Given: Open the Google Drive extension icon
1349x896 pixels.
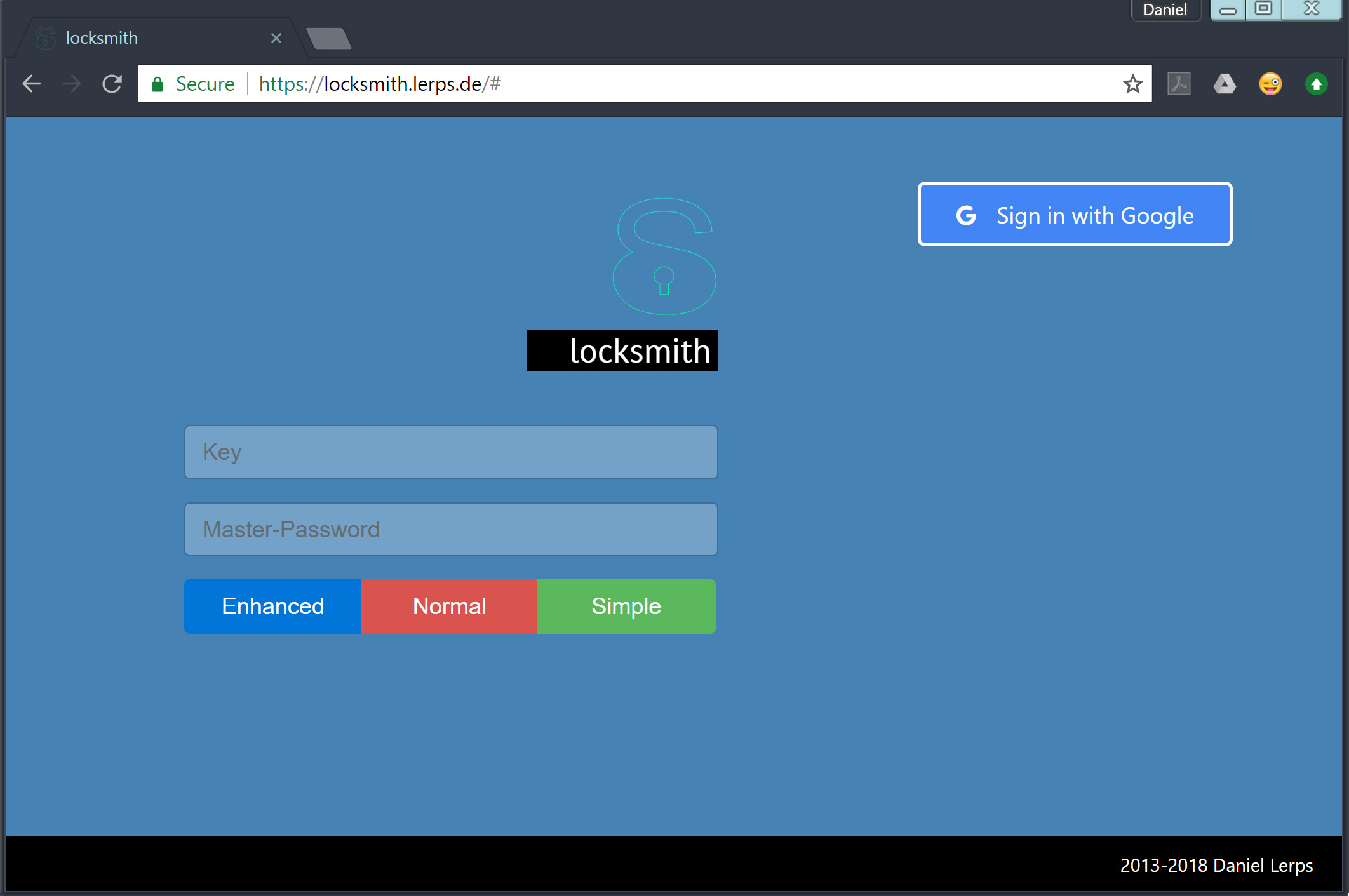Looking at the screenshot, I should [1225, 84].
